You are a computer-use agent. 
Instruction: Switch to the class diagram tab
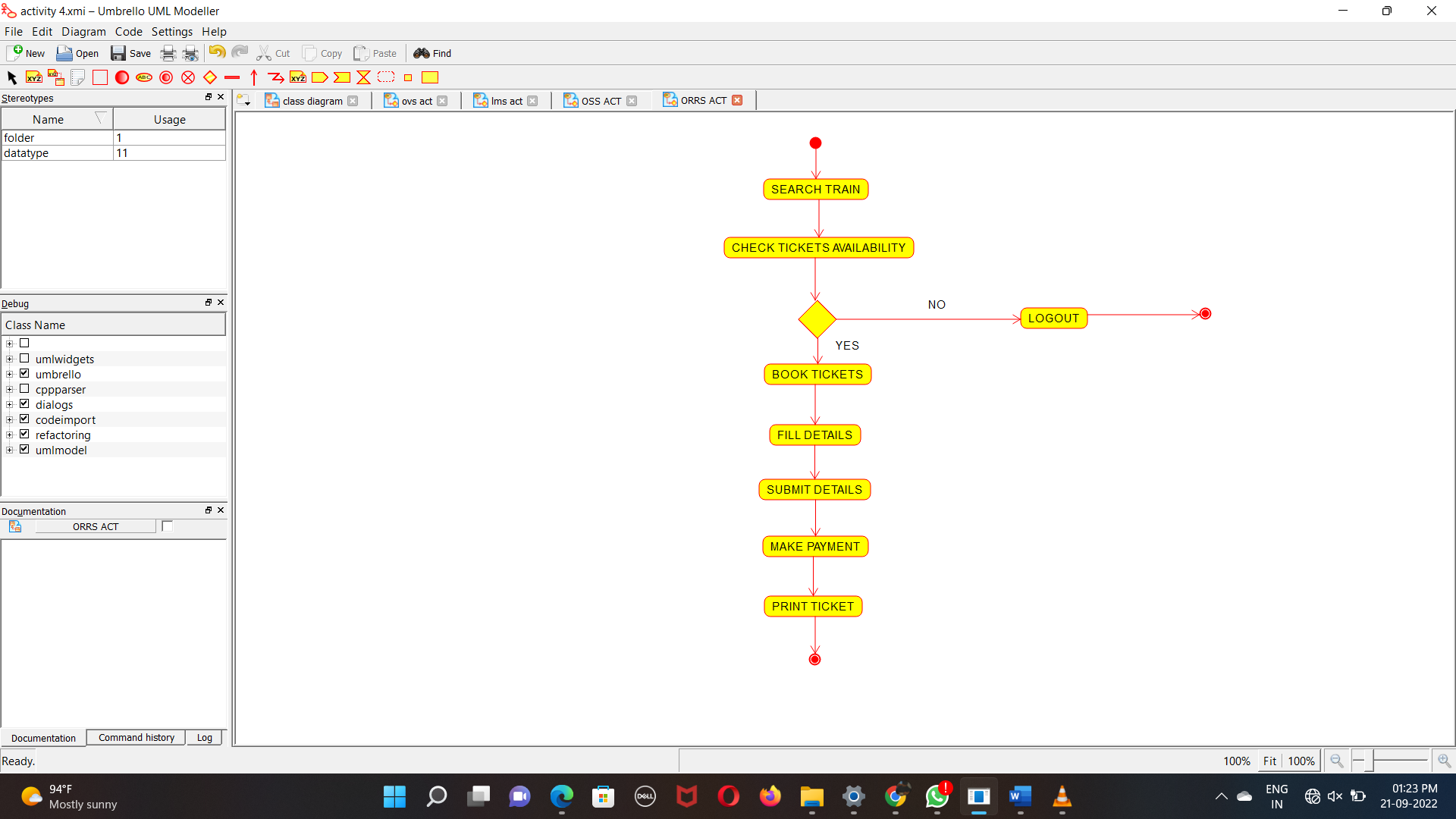[x=312, y=101]
